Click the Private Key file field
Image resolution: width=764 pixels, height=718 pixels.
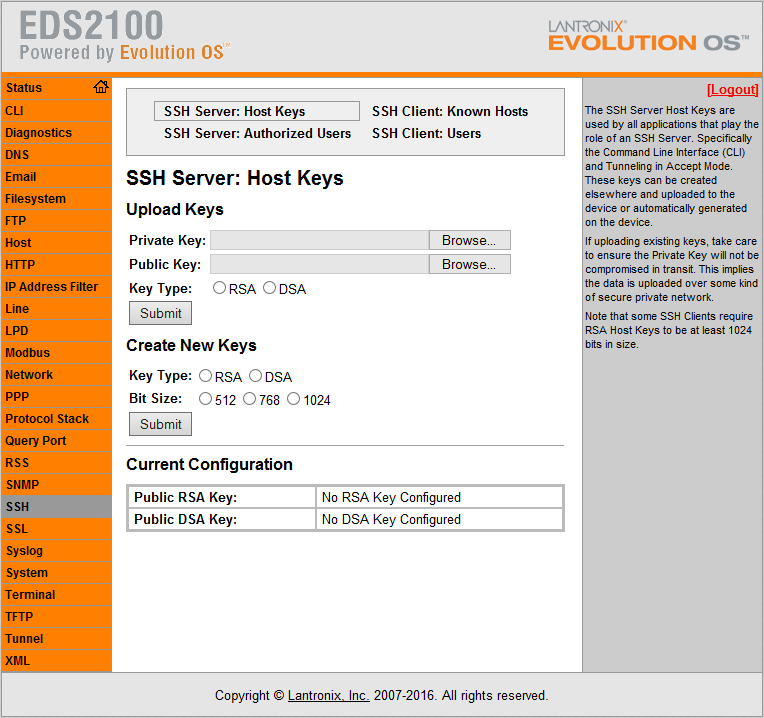[320, 240]
